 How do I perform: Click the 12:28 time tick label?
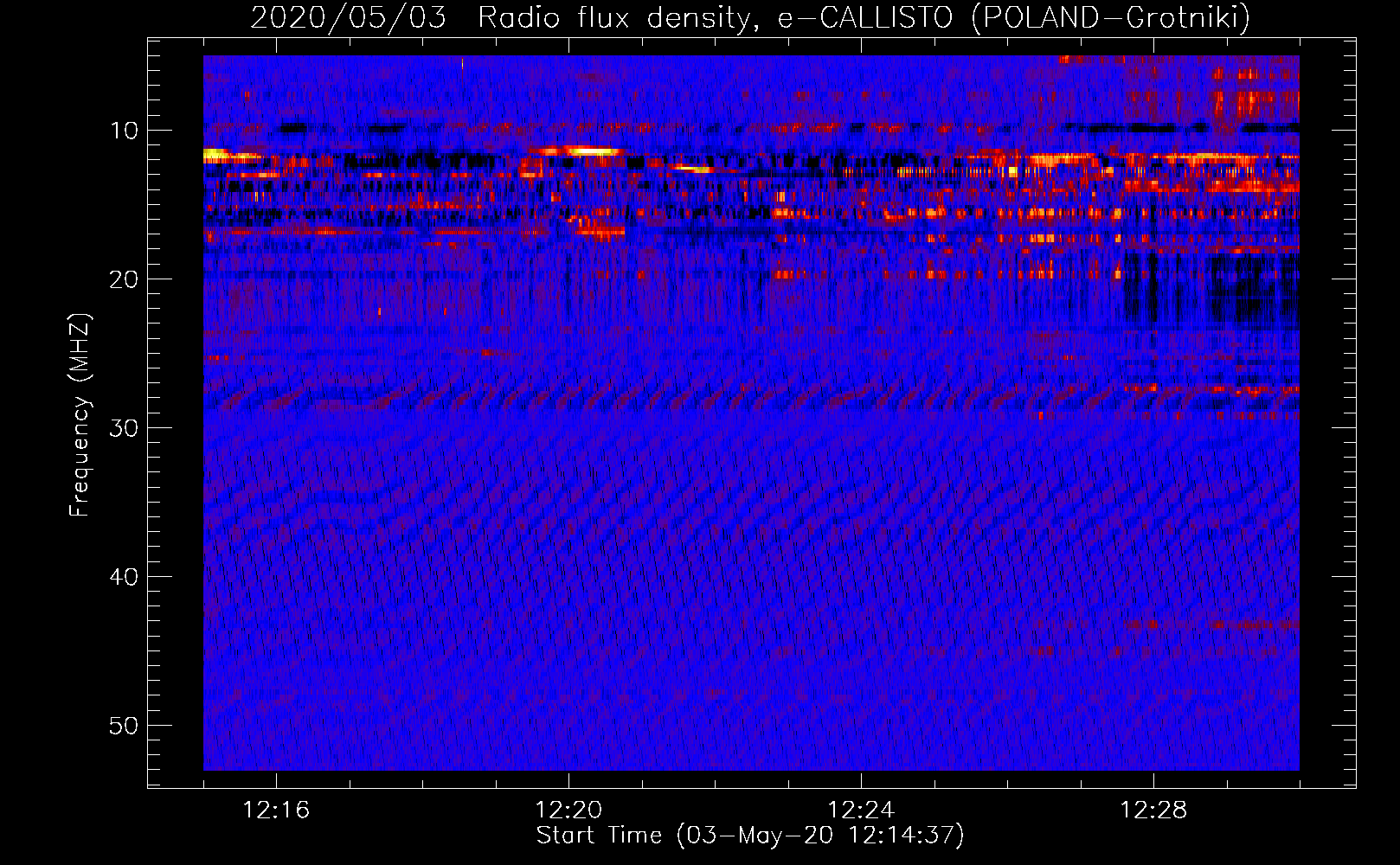coord(1153,811)
